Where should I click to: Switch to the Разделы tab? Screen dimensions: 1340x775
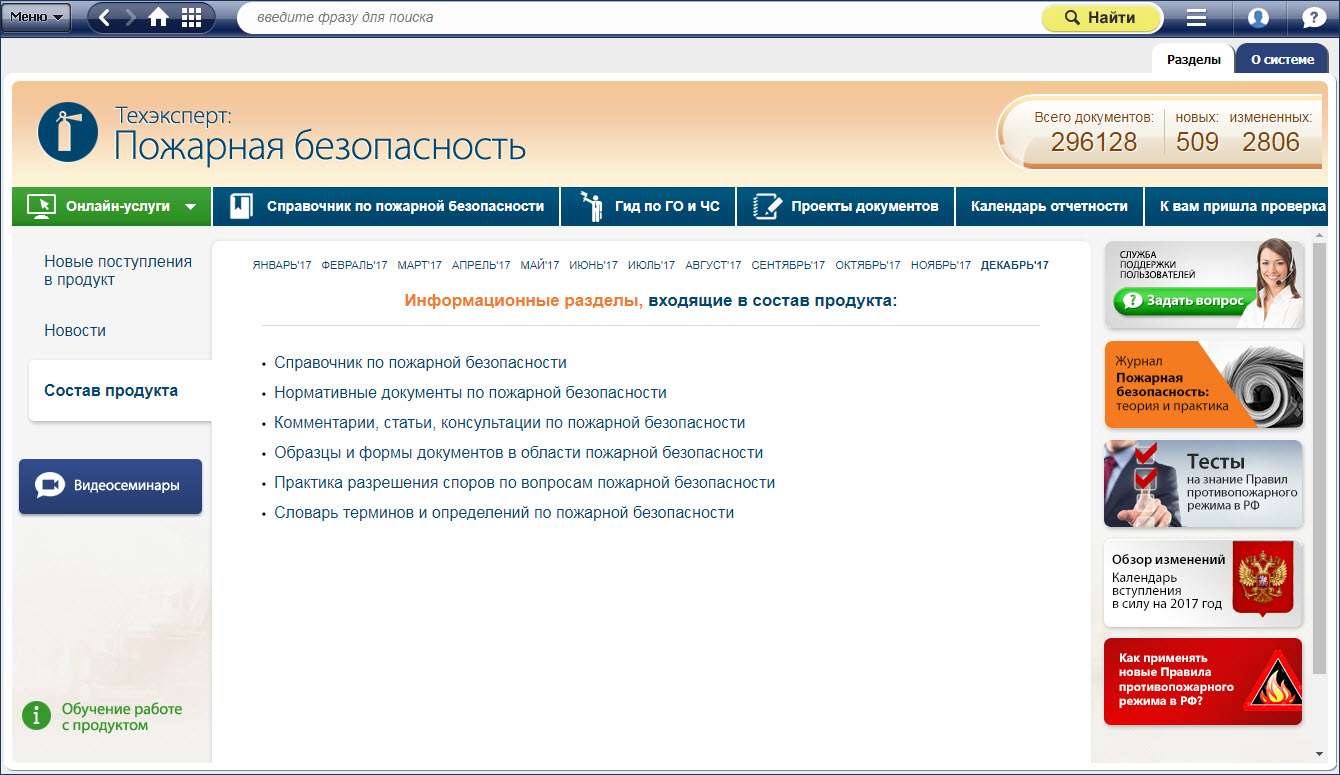click(x=1193, y=59)
